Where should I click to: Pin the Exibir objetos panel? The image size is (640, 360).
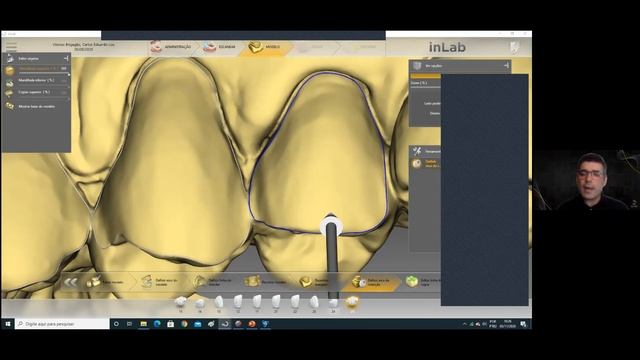click(x=66, y=59)
